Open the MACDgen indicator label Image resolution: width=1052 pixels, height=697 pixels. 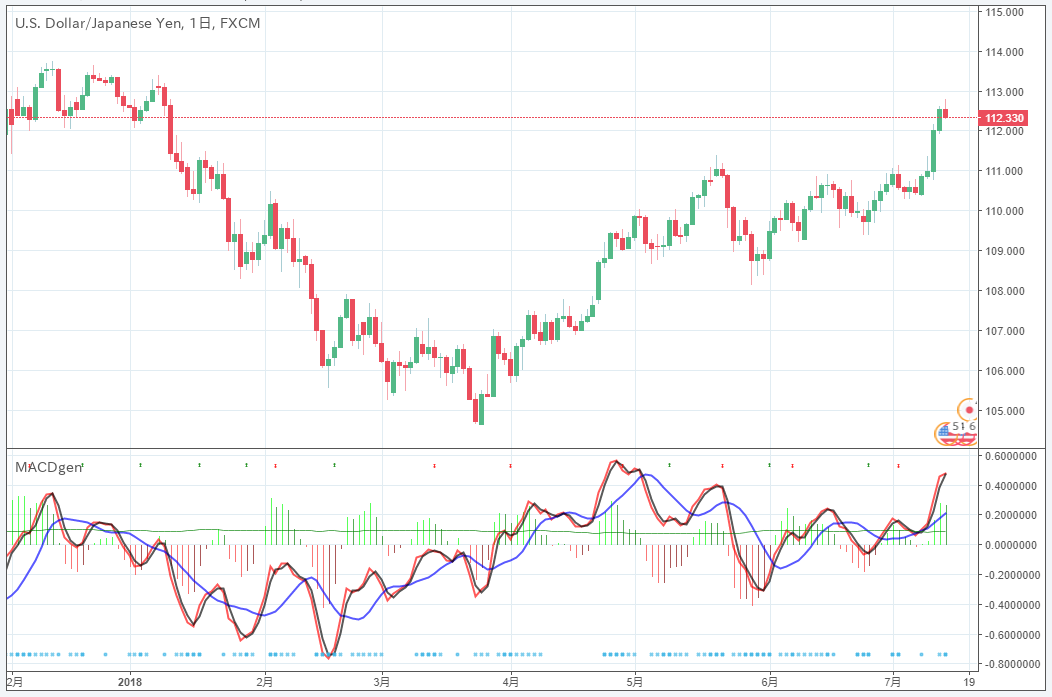[44, 466]
